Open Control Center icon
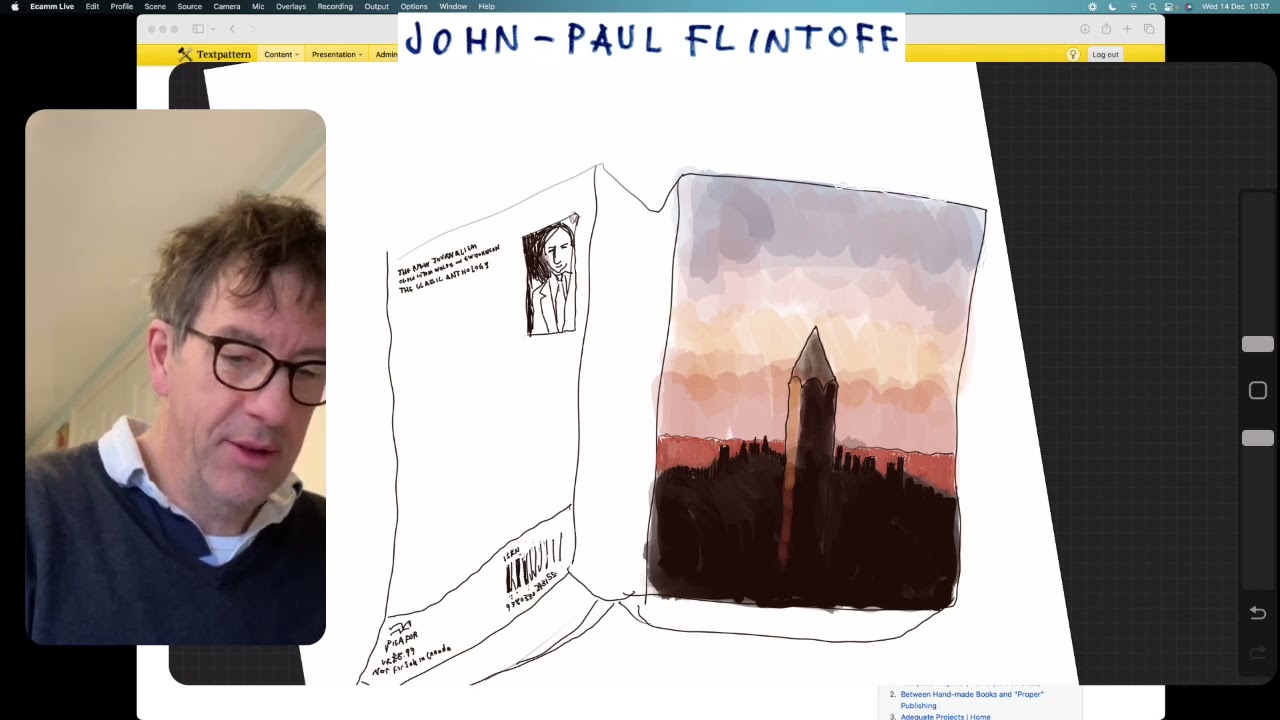Image resolution: width=1280 pixels, height=720 pixels. click(x=1170, y=6)
